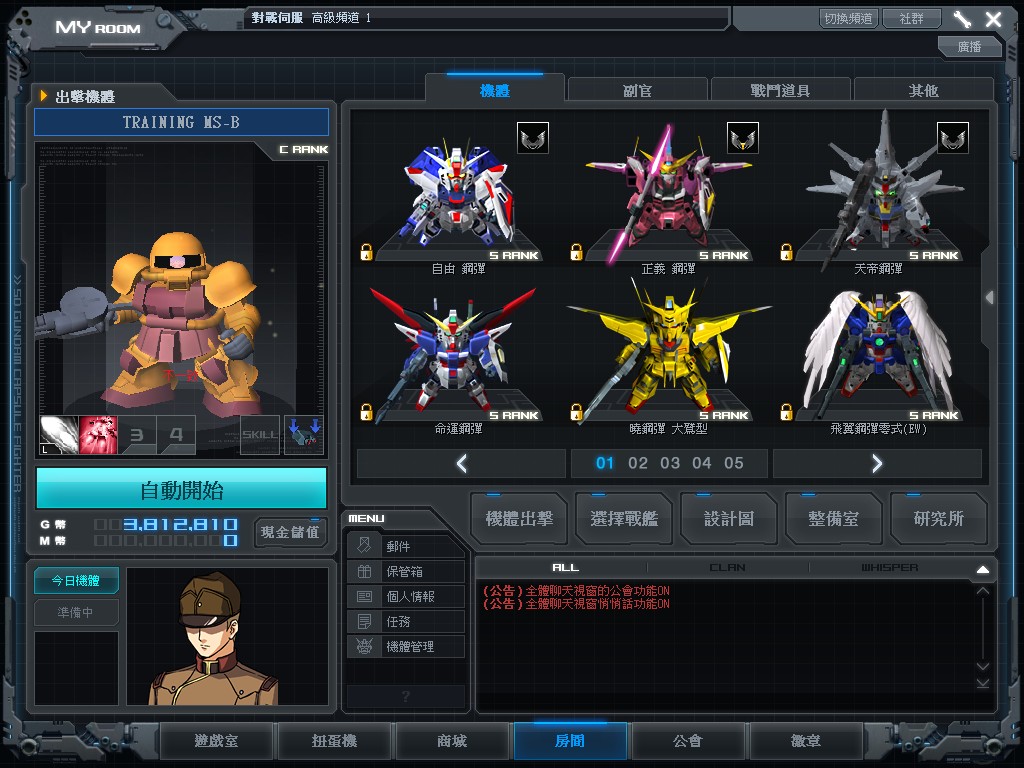This screenshot has height=768, width=1024.
Task: Toggle the padlock on 自由鋼彈
Action: (x=366, y=252)
